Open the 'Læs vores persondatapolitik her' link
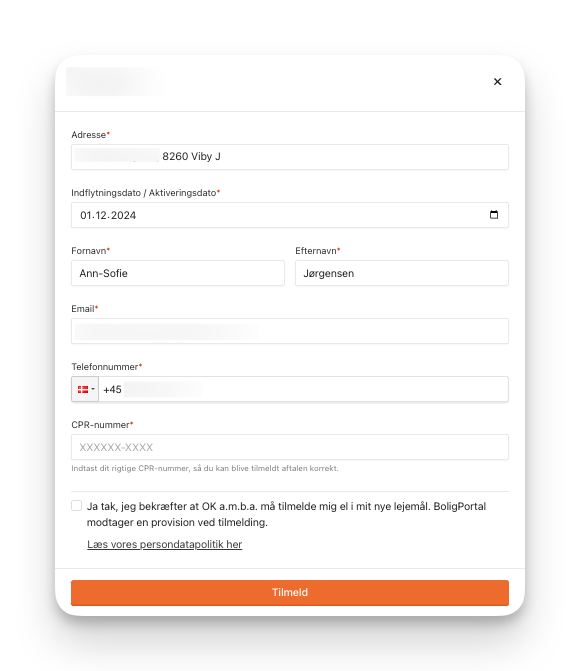Image resolution: width=580 pixels, height=671 pixels. tap(164, 544)
